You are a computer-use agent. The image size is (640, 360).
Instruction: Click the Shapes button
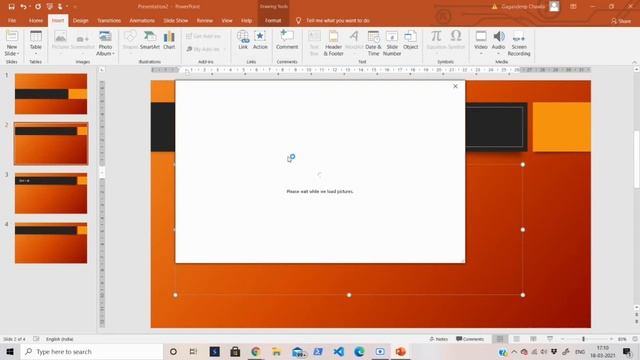pos(130,40)
